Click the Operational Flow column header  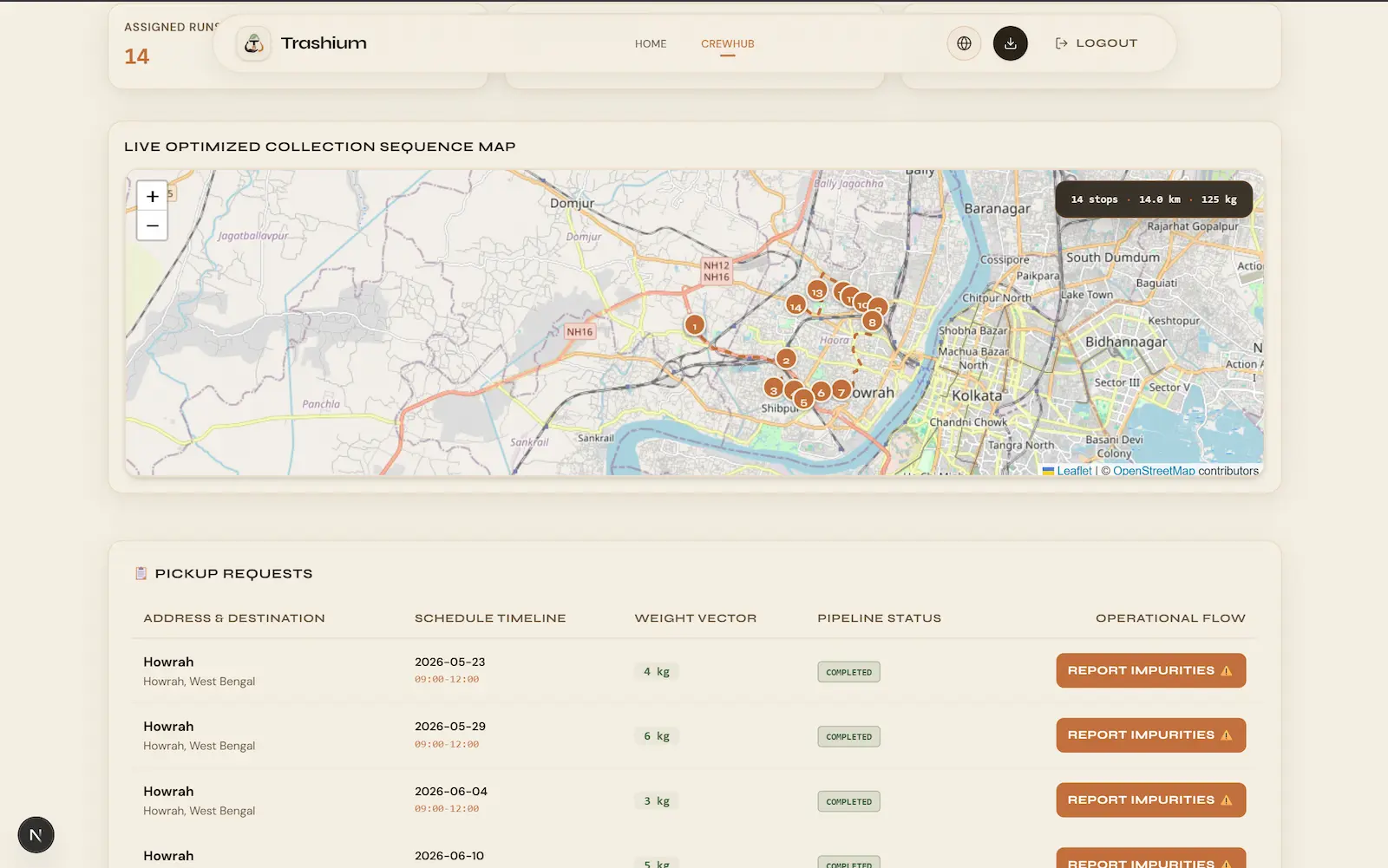1170,618
